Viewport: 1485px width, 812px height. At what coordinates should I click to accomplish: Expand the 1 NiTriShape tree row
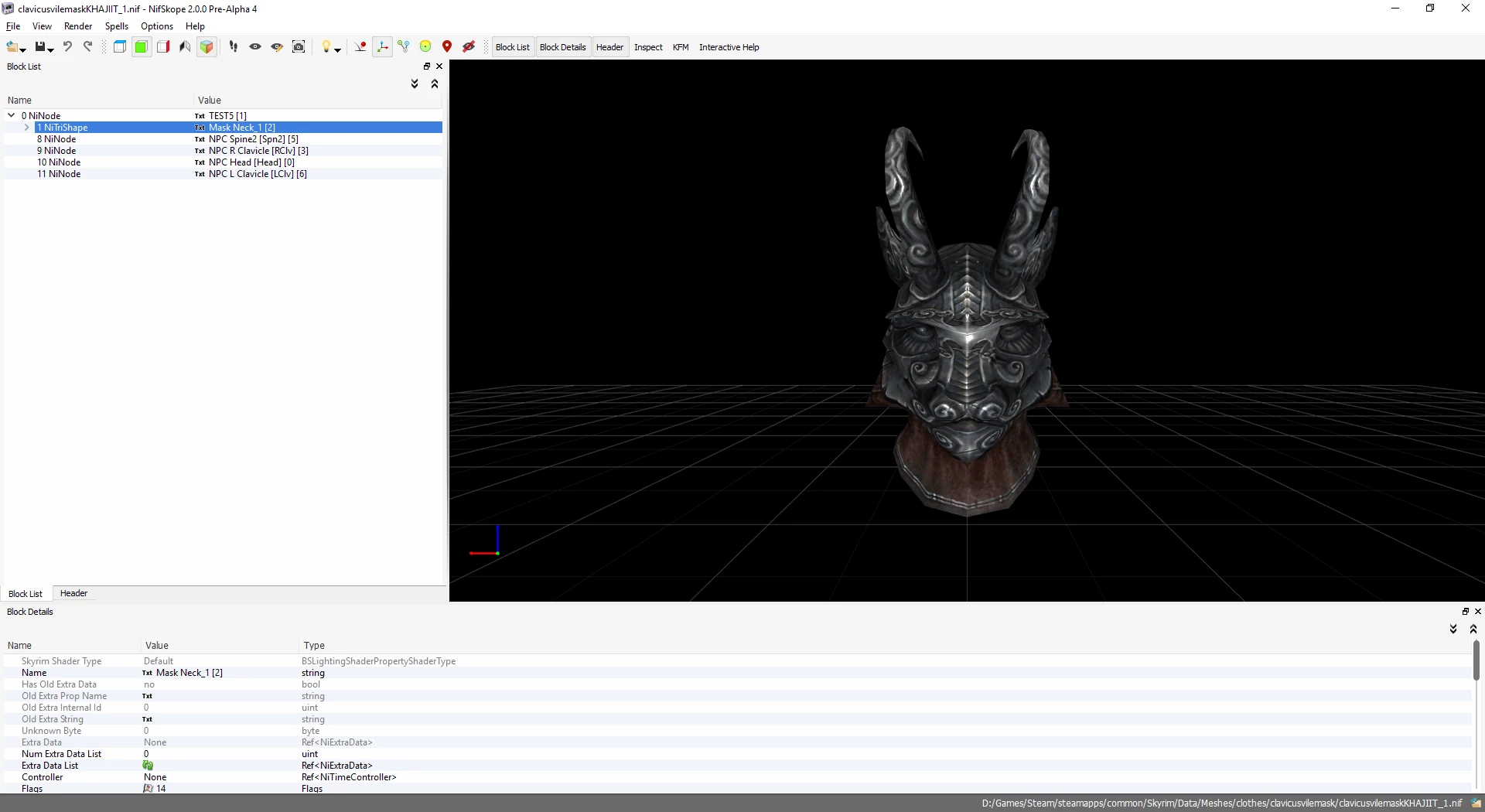point(27,128)
